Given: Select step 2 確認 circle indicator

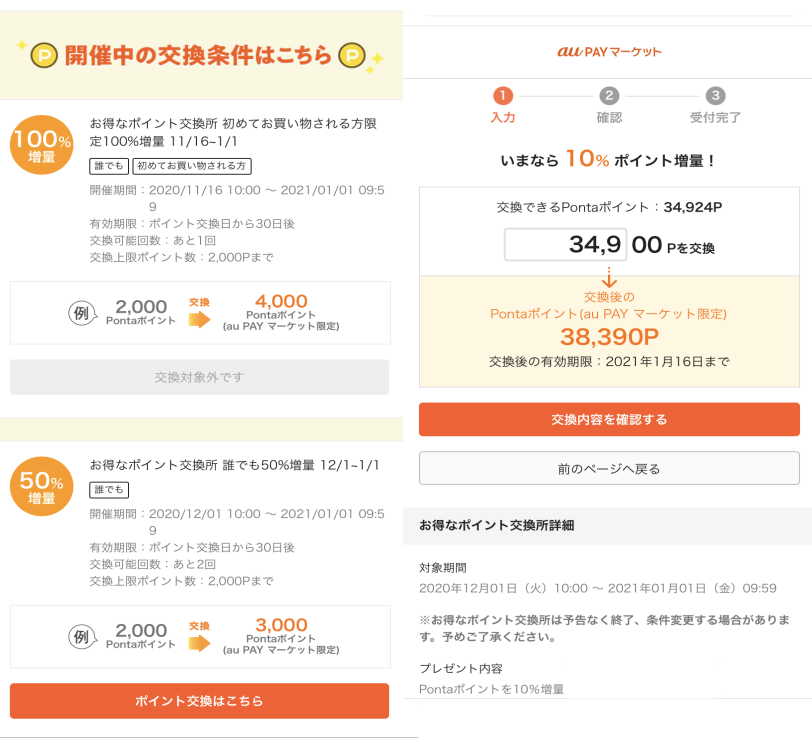Looking at the screenshot, I should 609,96.
